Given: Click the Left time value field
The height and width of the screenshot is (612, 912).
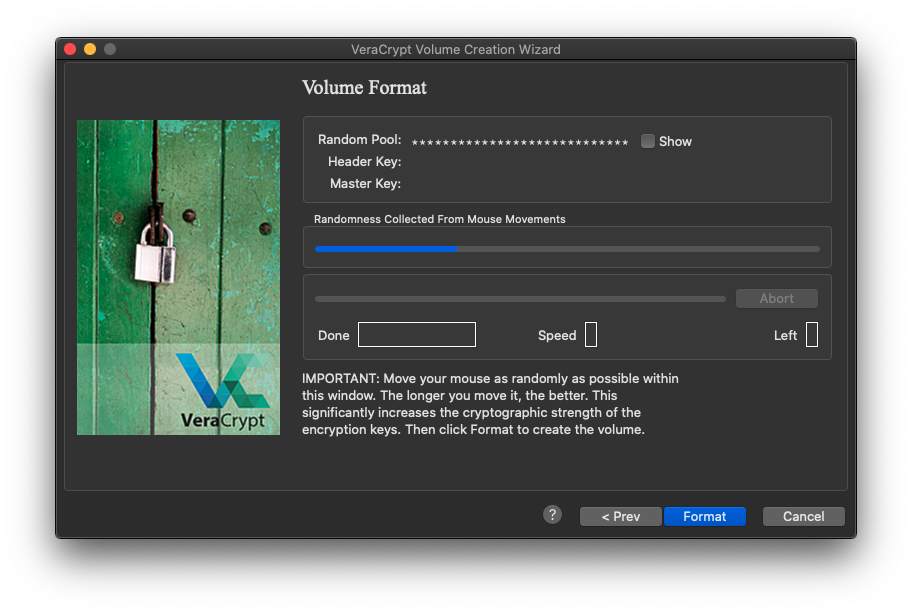Looking at the screenshot, I should pos(812,335).
